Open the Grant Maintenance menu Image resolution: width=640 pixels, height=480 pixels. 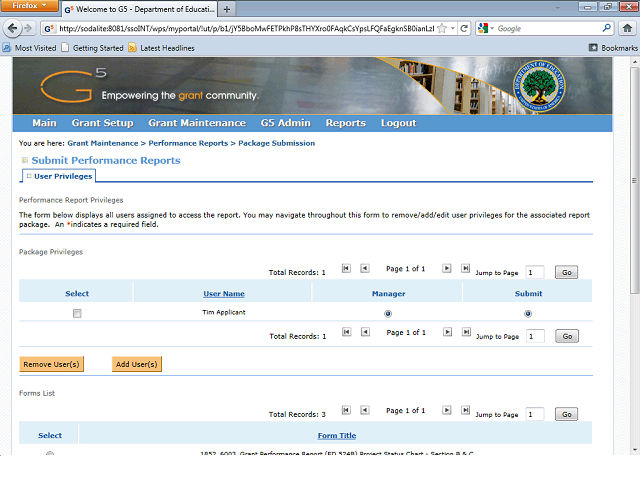coord(197,123)
